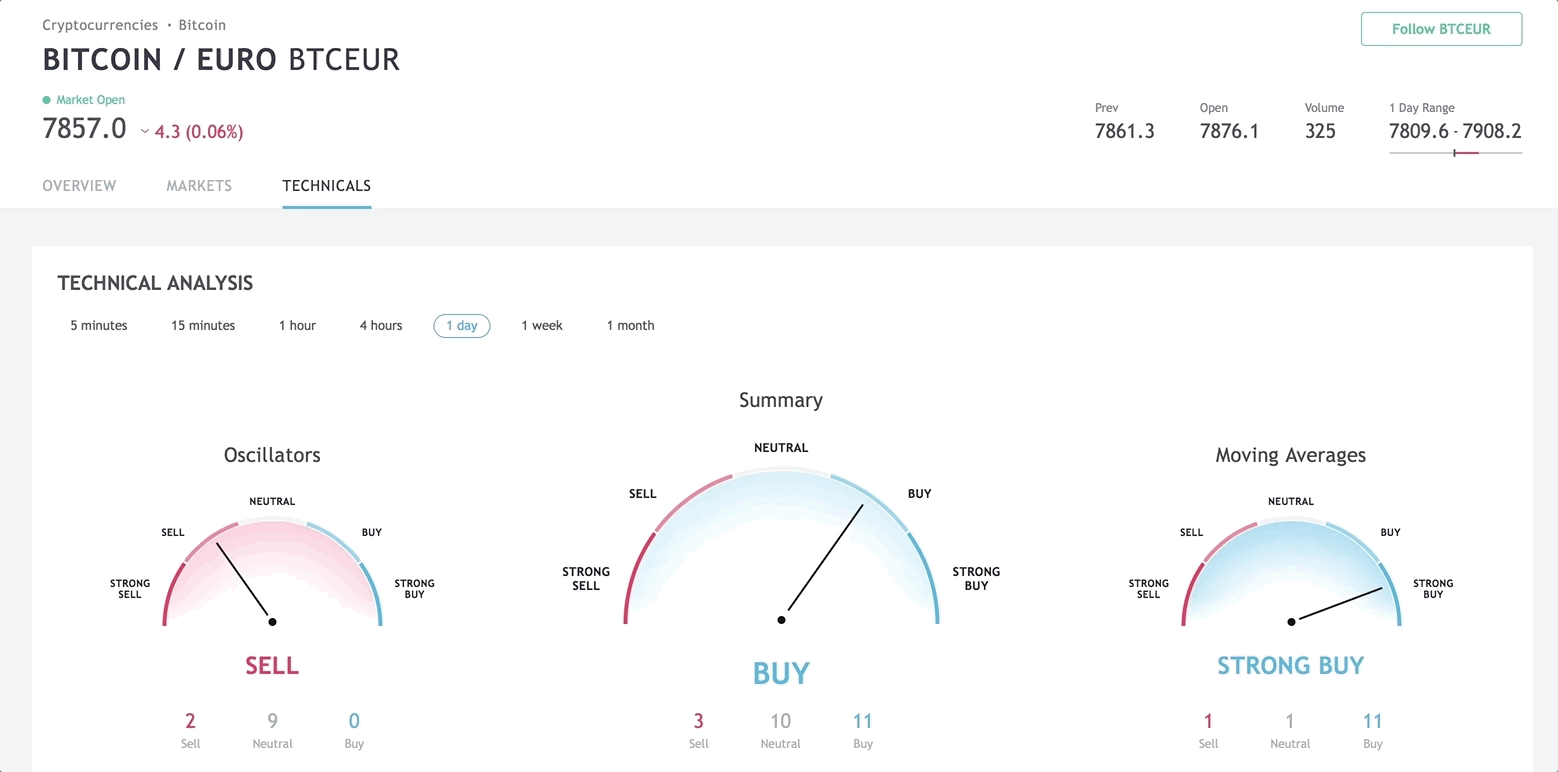The image size is (1558, 772).
Task: Choose the 15 minutes timeframe
Action: tap(203, 326)
